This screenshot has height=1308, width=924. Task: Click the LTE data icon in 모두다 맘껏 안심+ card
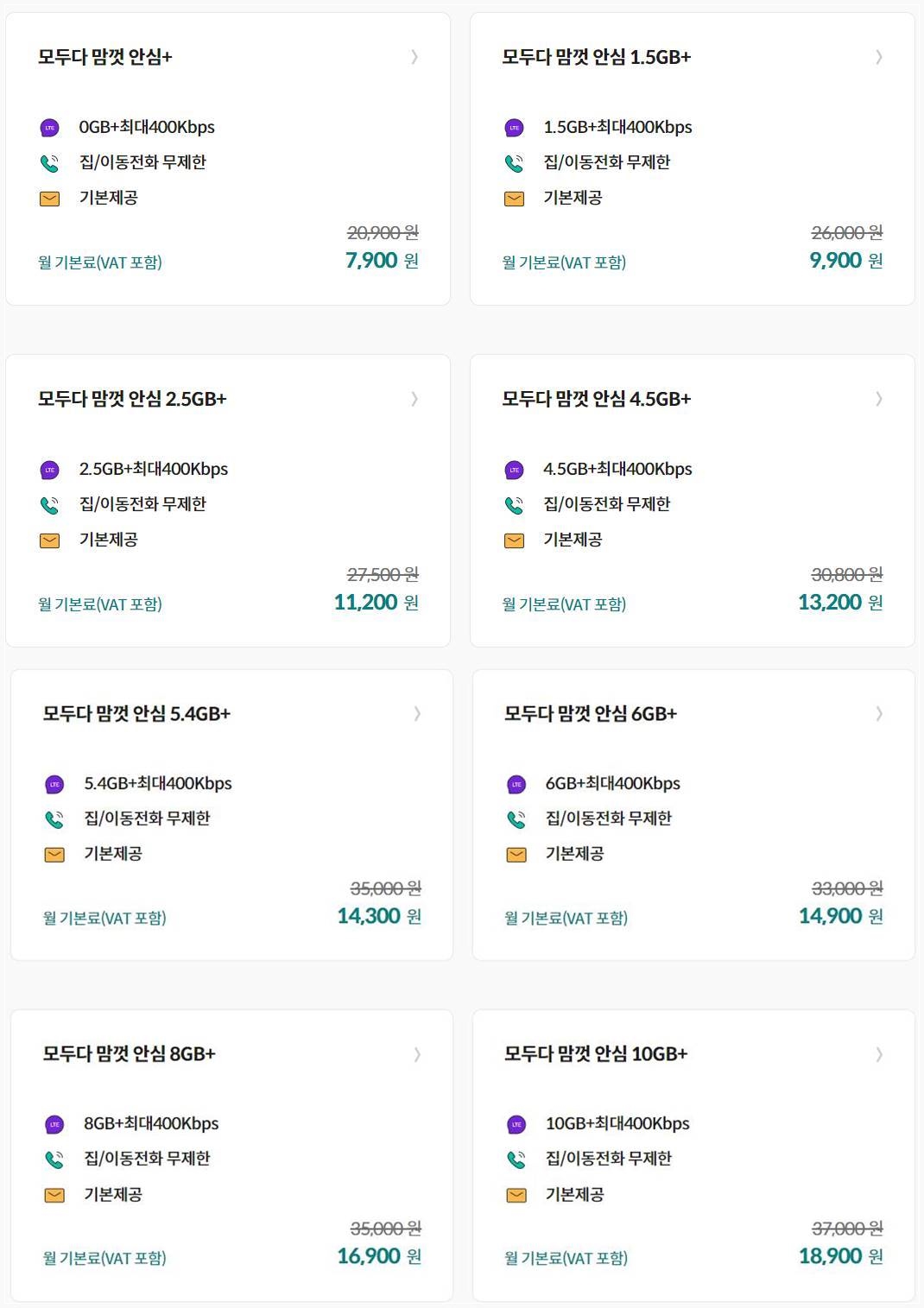pyautogui.click(x=50, y=128)
